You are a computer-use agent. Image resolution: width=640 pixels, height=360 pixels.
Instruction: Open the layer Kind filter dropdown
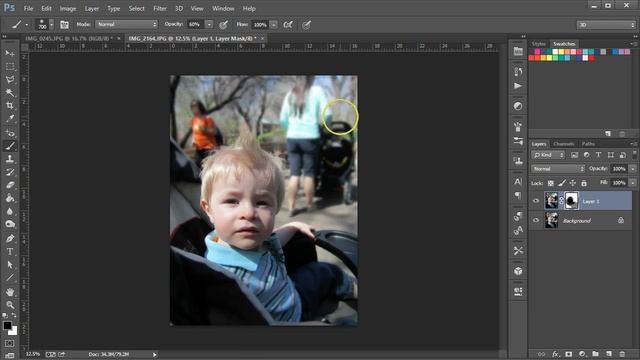[x=548, y=155]
